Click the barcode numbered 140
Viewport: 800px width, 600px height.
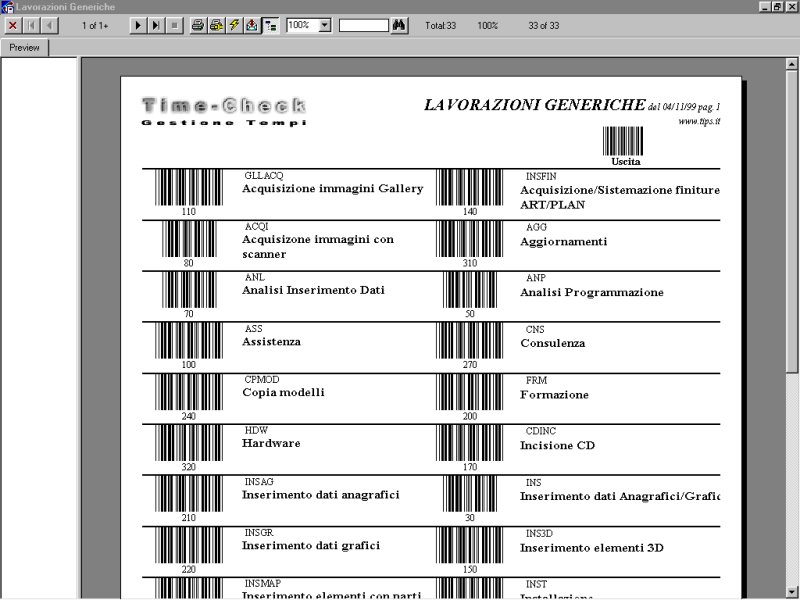(469, 187)
